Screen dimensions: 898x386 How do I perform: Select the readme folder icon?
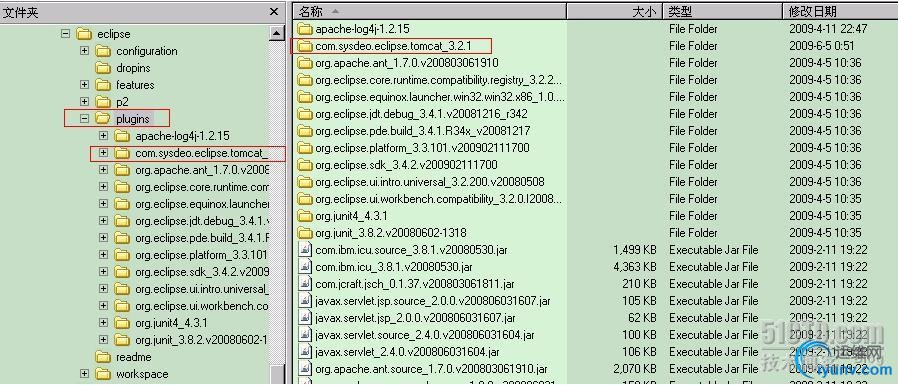point(103,357)
